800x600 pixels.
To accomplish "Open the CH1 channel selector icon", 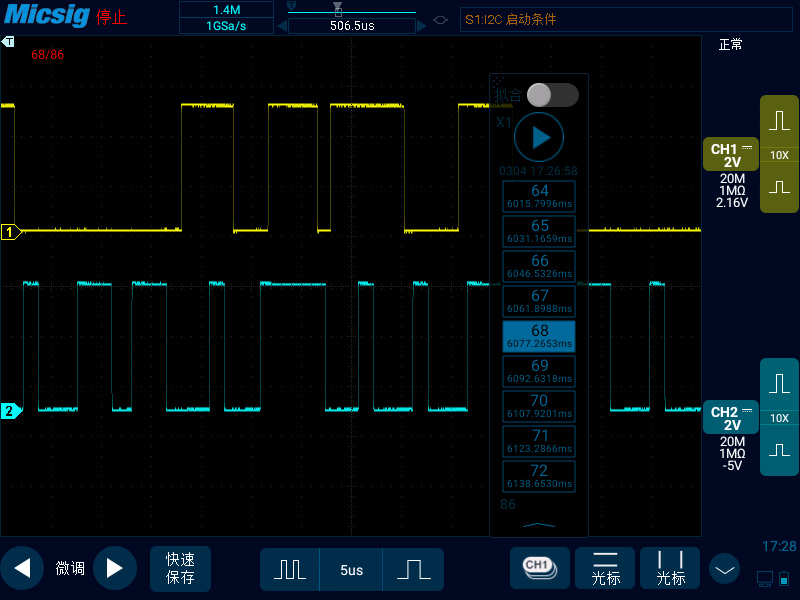I will click(539, 567).
